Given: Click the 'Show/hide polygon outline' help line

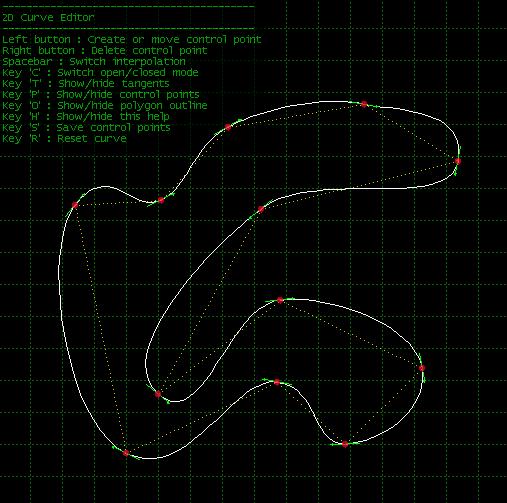Looking at the screenshot, I should 105,106.
